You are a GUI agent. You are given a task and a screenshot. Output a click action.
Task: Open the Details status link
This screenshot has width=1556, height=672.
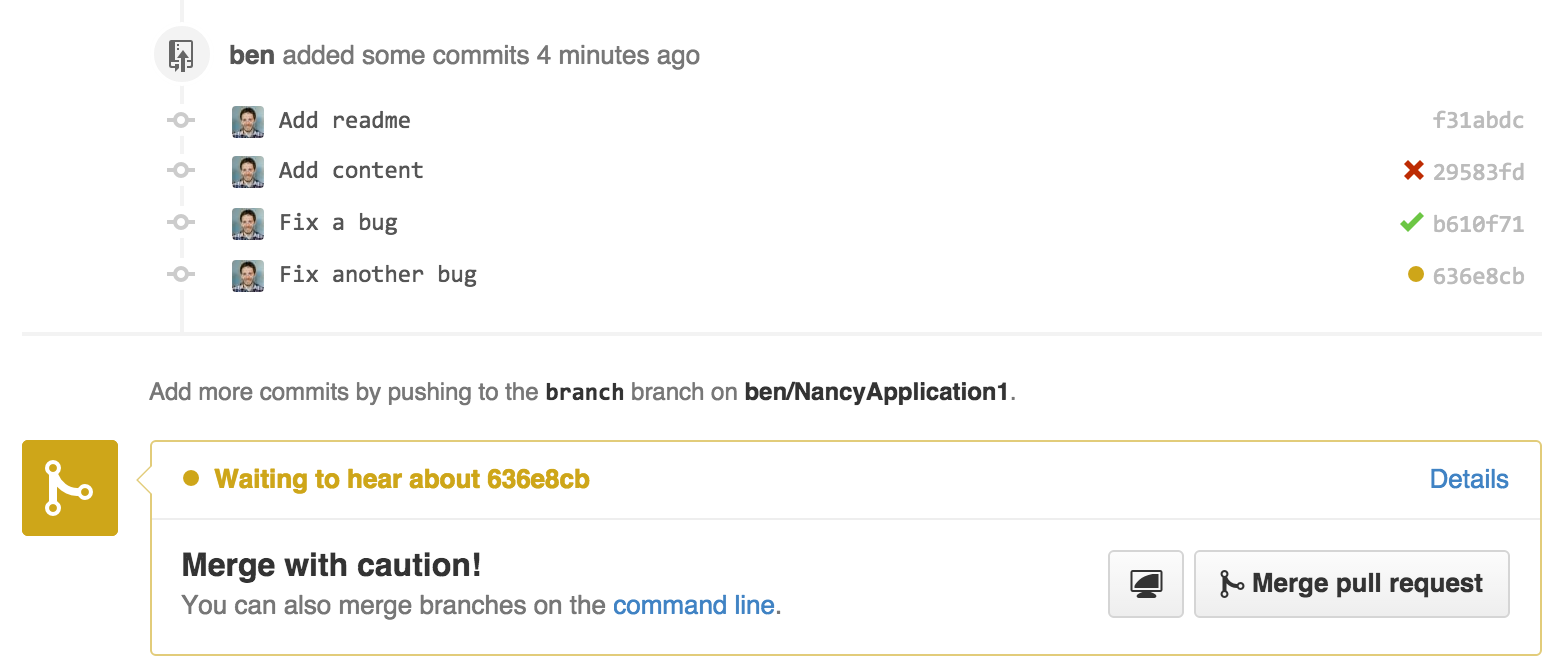1468,479
